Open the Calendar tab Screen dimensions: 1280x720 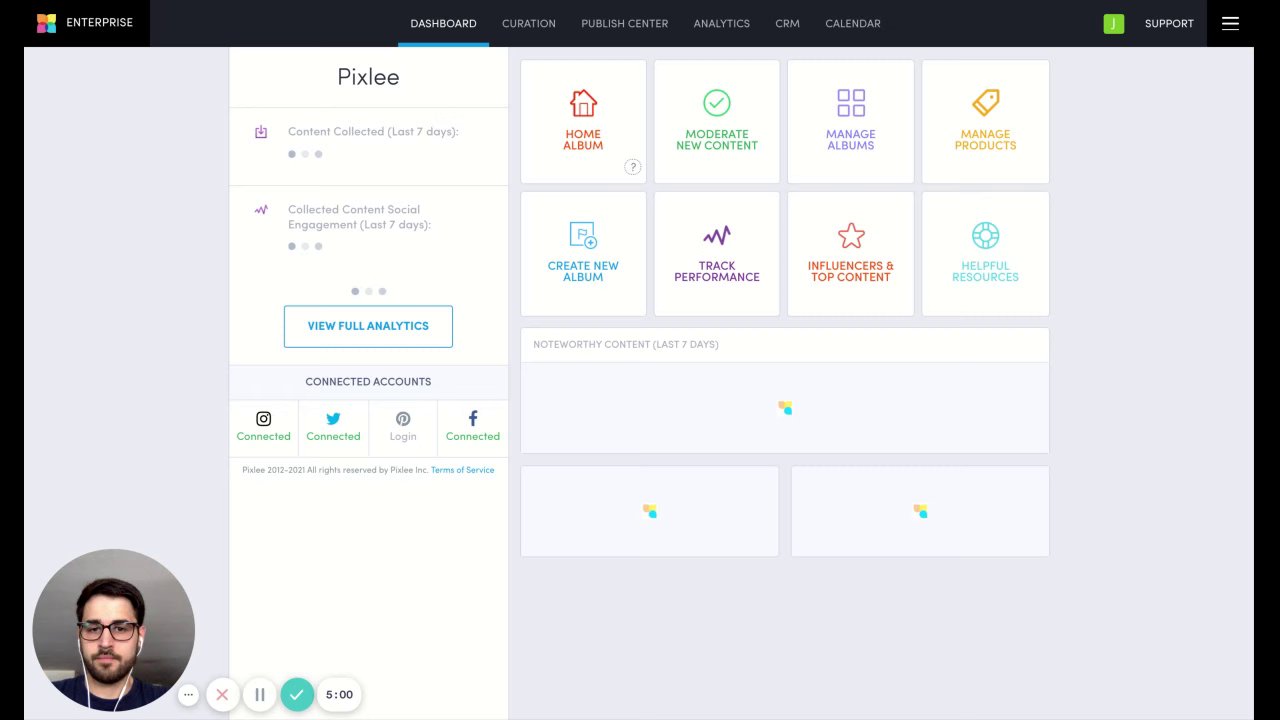point(853,23)
